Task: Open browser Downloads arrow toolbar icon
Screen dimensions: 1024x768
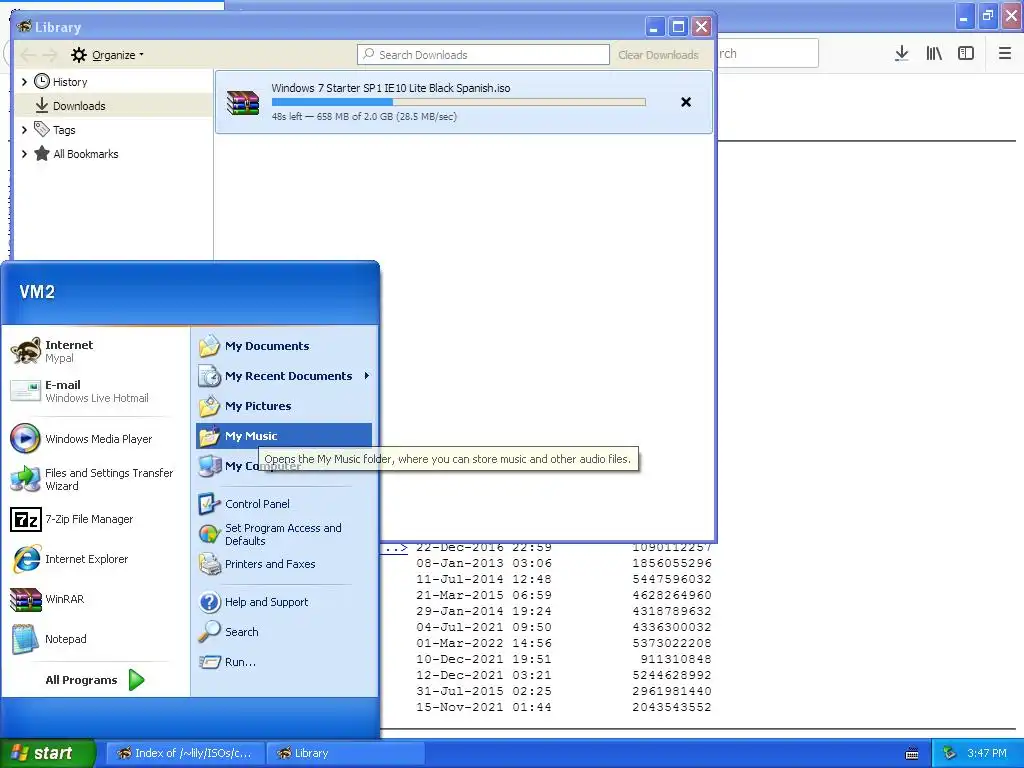Action: pos(901,54)
